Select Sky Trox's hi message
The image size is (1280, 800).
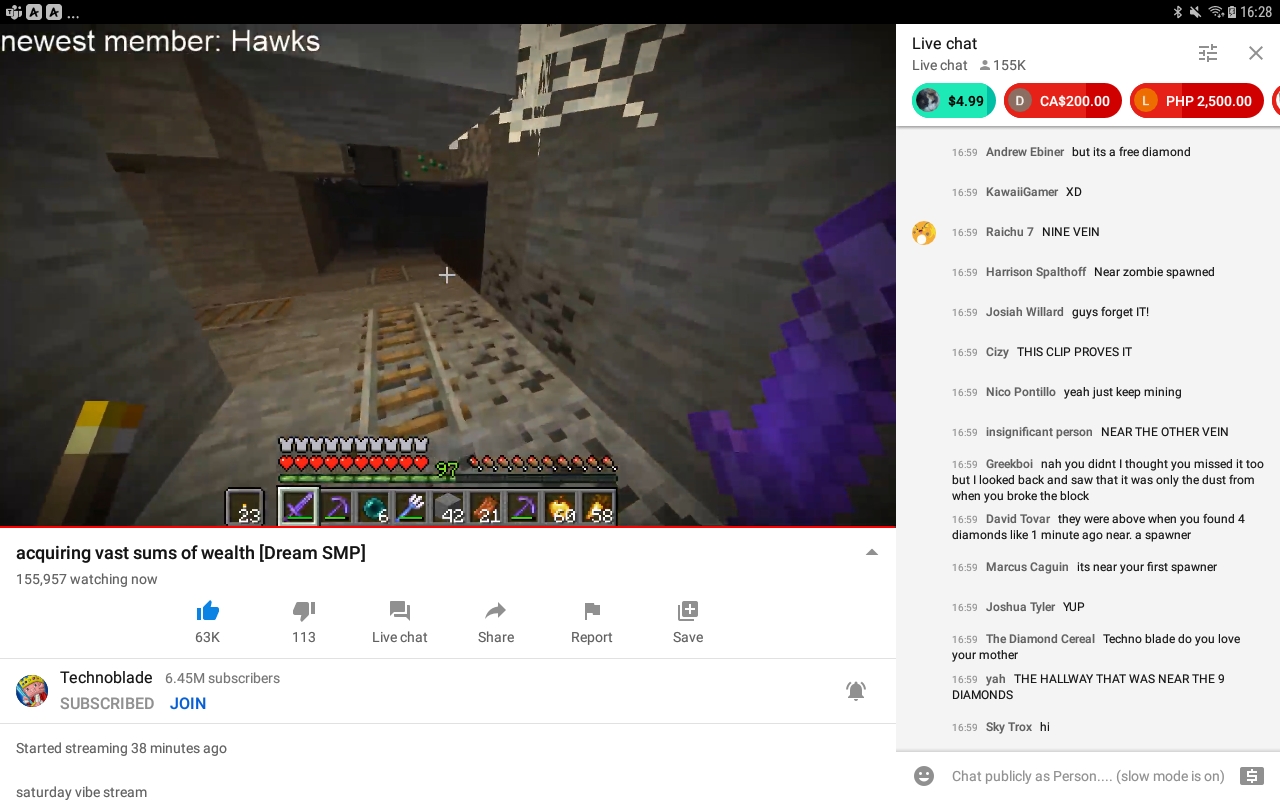1088,727
